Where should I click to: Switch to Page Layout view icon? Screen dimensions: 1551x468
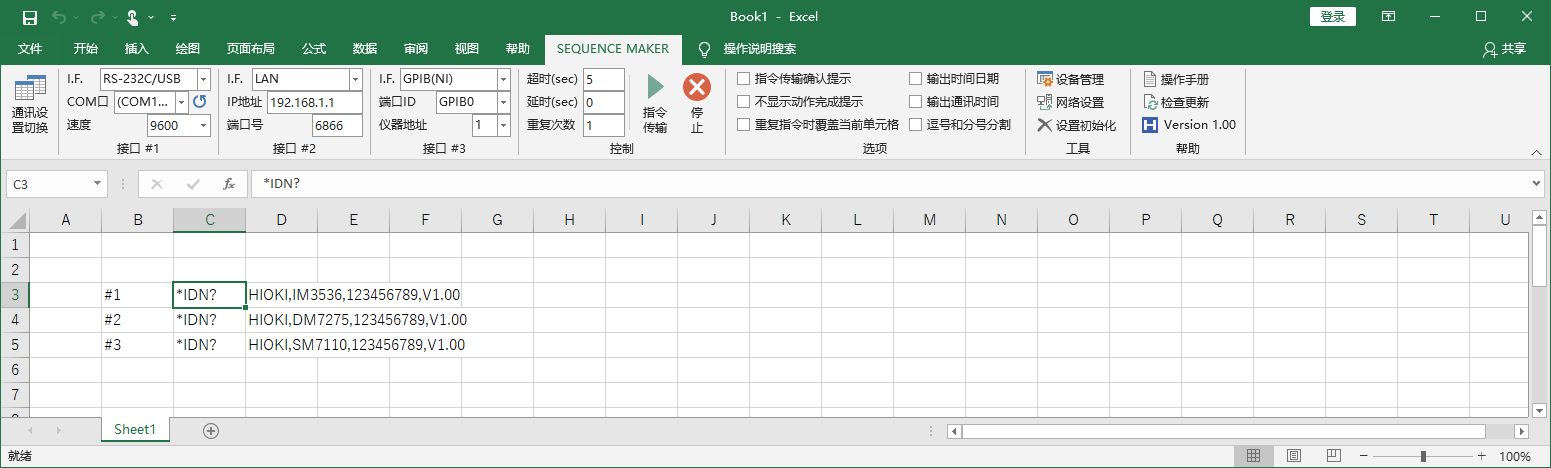[x=1293, y=456]
